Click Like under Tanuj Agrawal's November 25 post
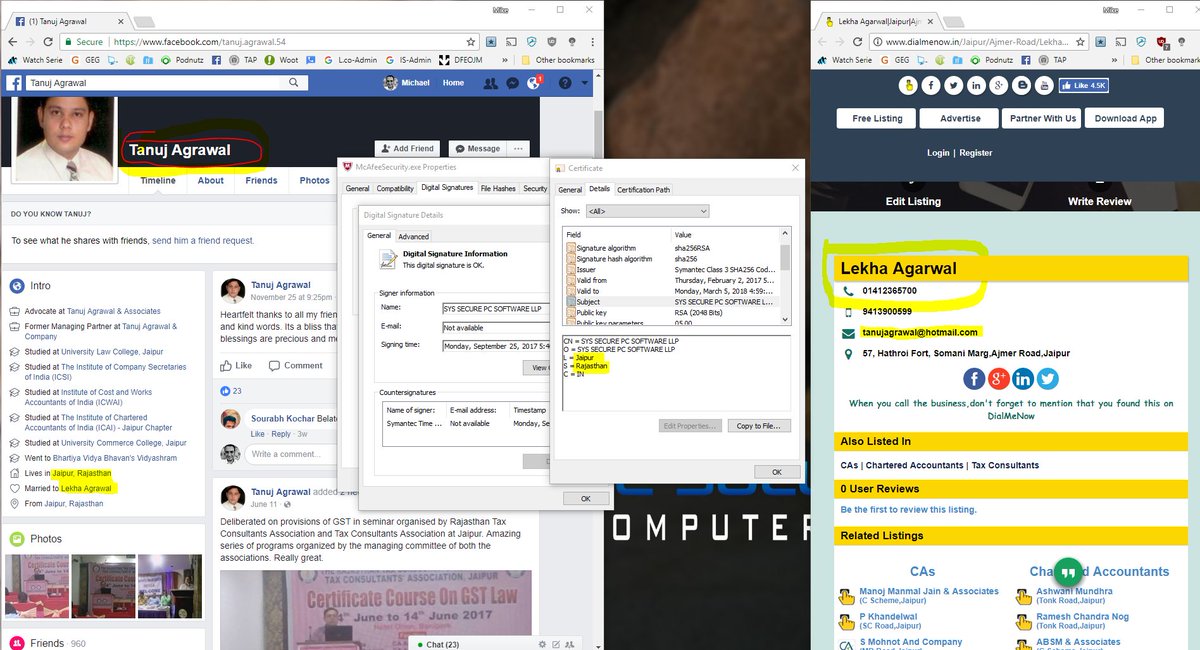Image resolution: width=1200 pixels, height=650 pixels. pyautogui.click(x=236, y=365)
